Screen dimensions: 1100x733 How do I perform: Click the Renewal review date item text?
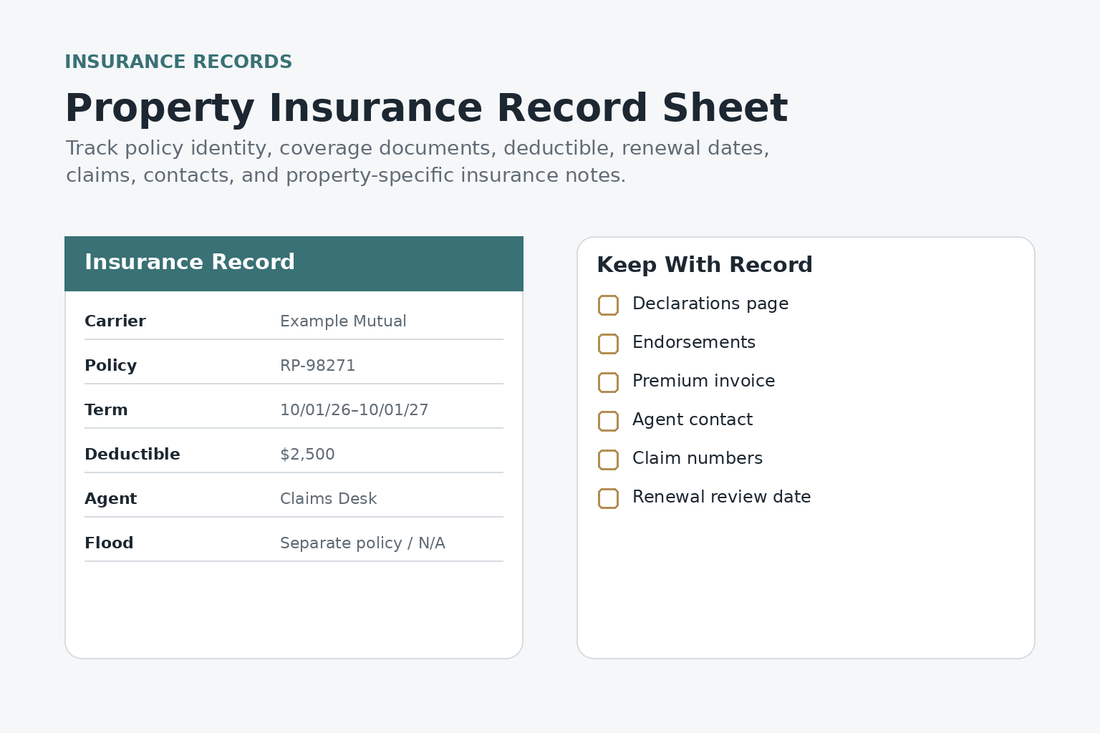pos(721,497)
